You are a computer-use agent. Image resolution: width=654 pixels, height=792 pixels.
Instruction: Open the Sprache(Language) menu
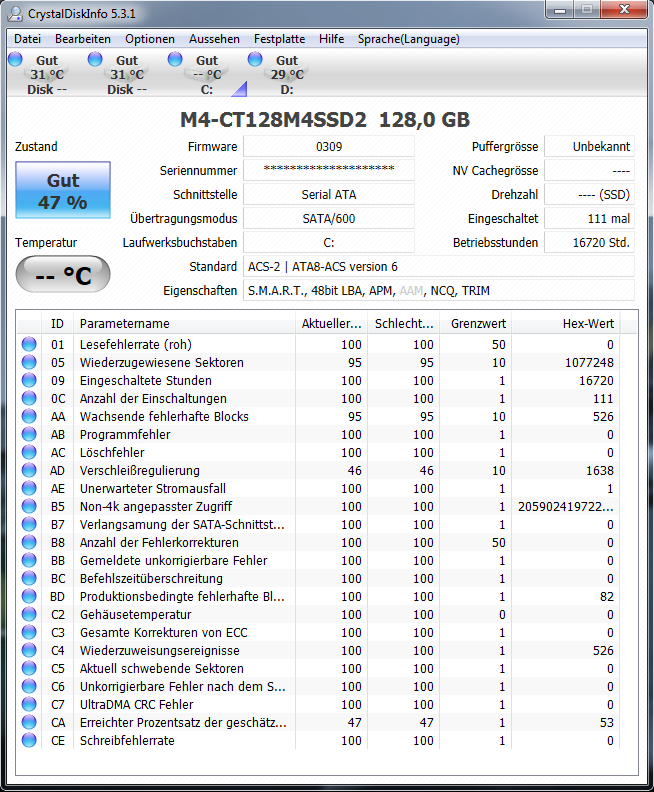pos(409,39)
